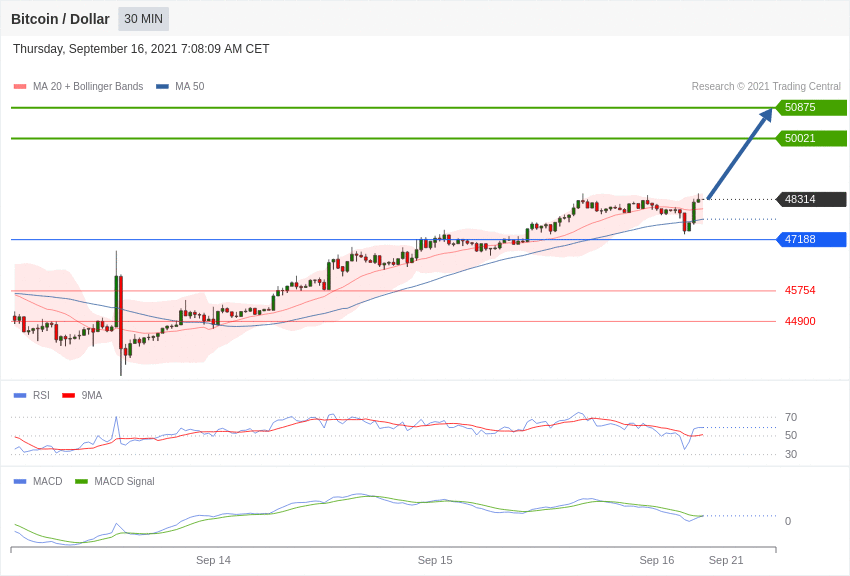Select the Sep 15 date on the time axis

435,560
